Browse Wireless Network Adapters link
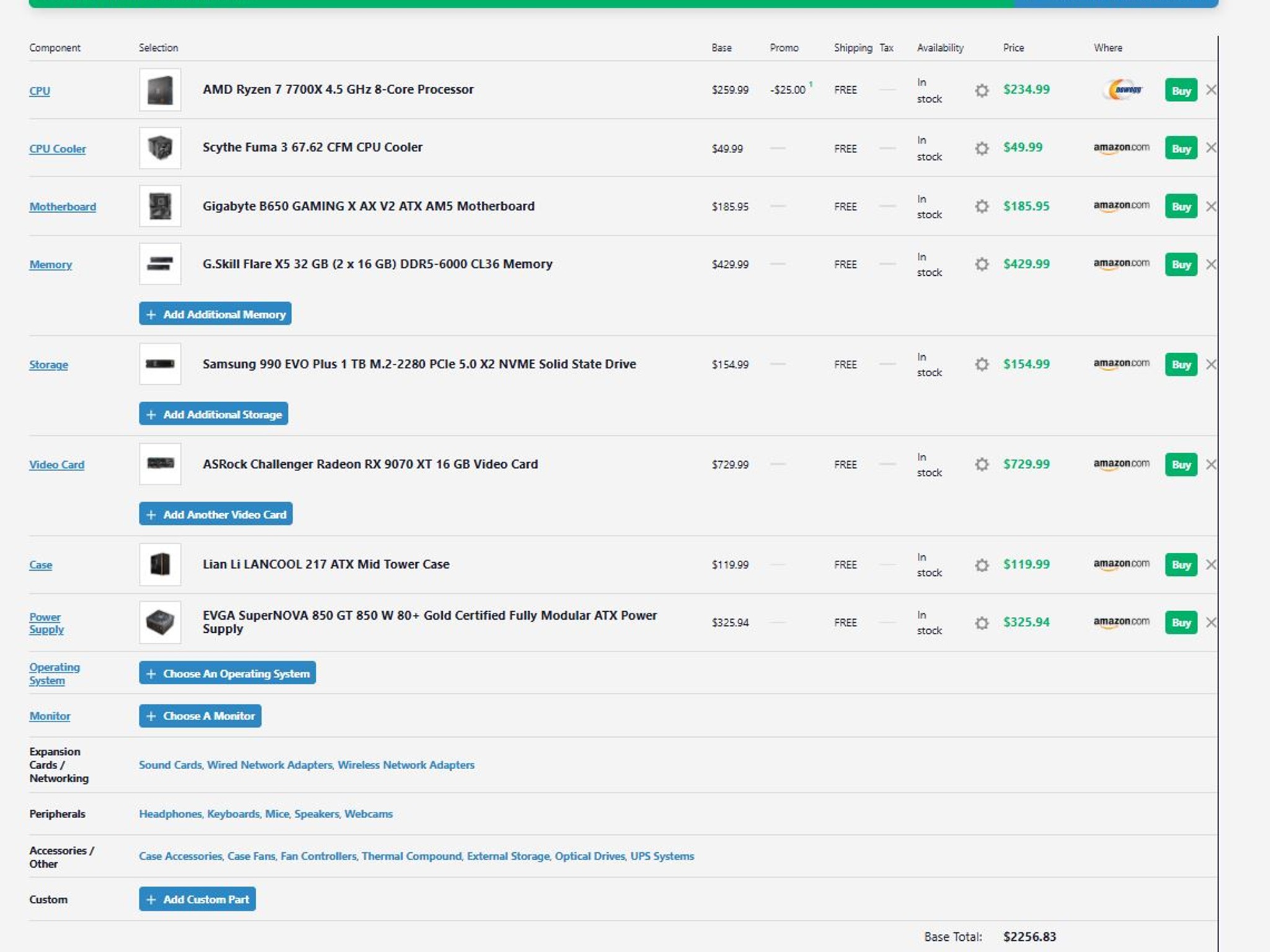 (406, 765)
